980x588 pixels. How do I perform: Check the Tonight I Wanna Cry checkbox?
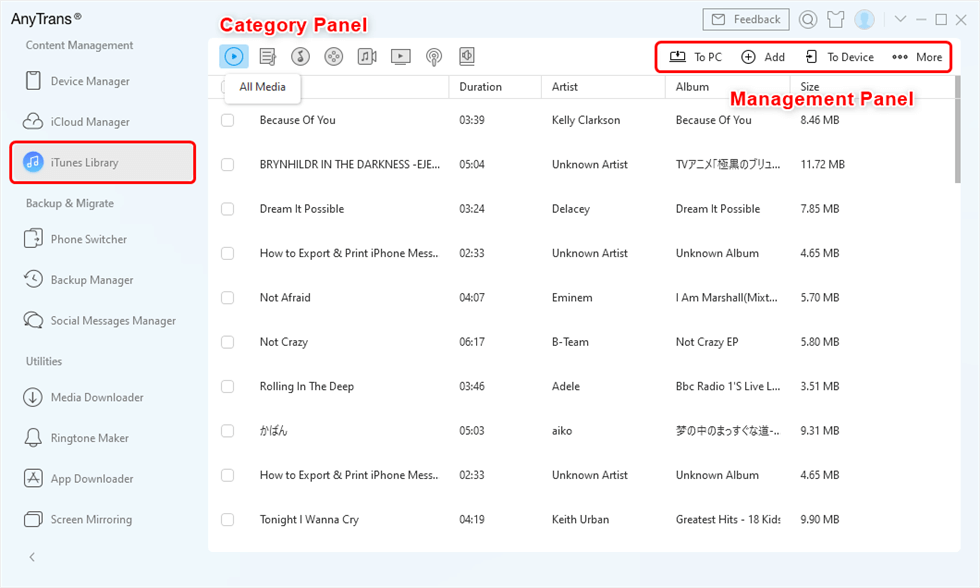pyautogui.click(x=228, y=519)
